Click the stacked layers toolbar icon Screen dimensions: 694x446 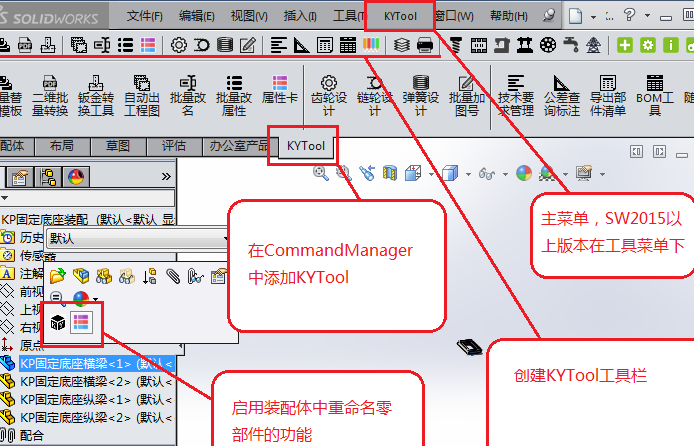[x=401, y=45]
